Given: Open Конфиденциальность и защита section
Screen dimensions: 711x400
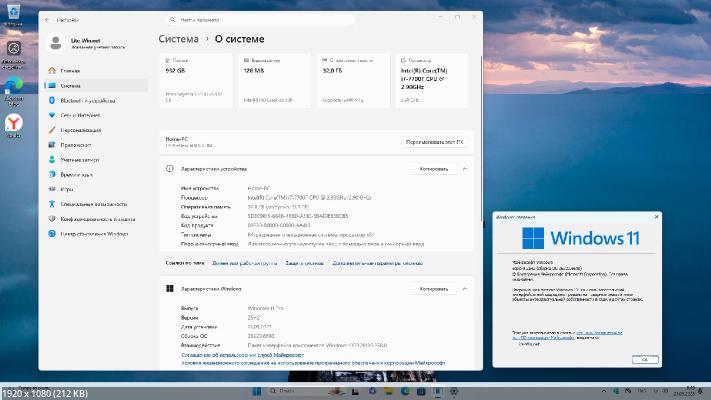Looking at the screenshot, I should tap(97, 218).
